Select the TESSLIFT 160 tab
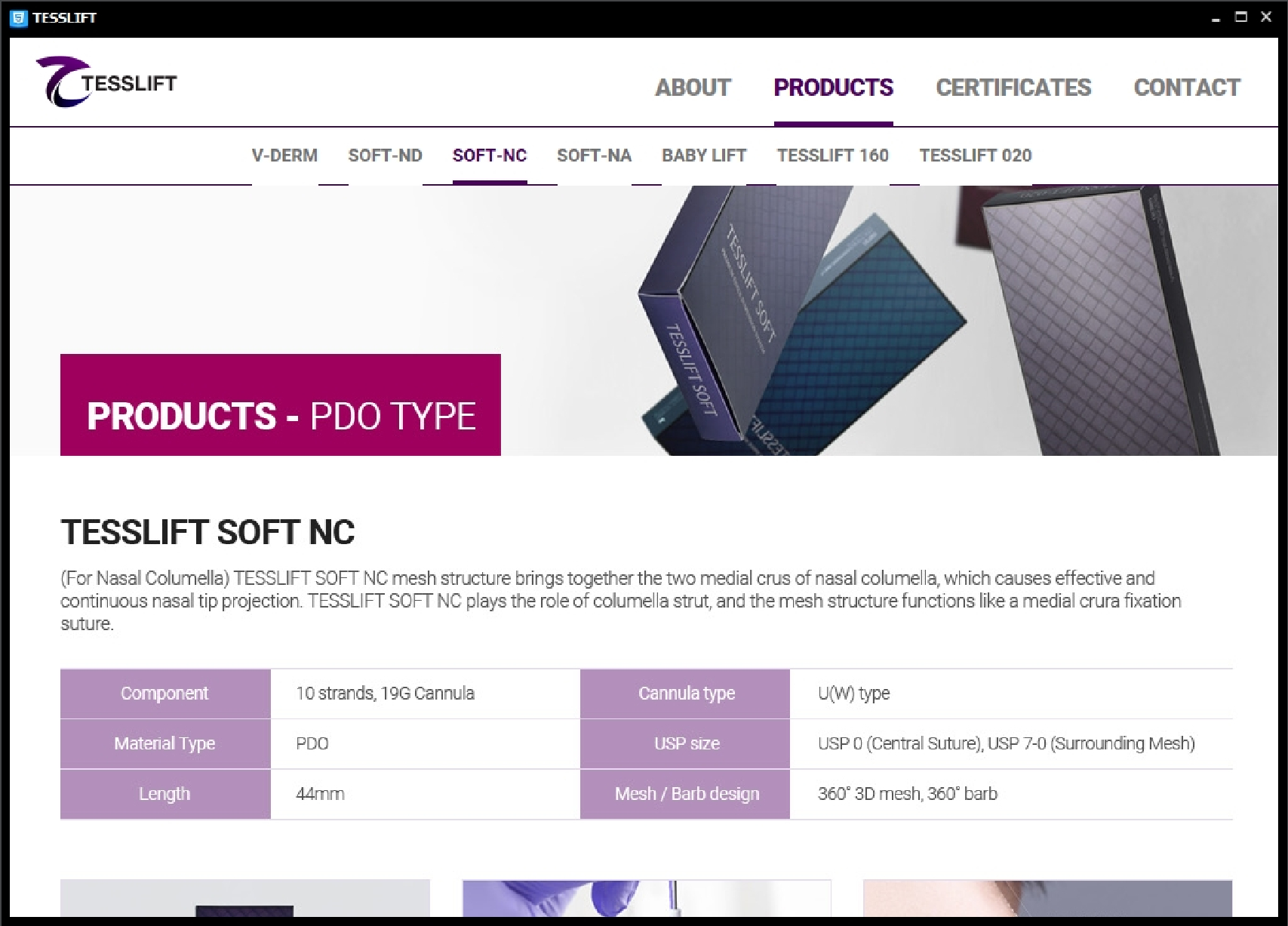This screenshot has width=1288, height=926. tap(833, 155)
